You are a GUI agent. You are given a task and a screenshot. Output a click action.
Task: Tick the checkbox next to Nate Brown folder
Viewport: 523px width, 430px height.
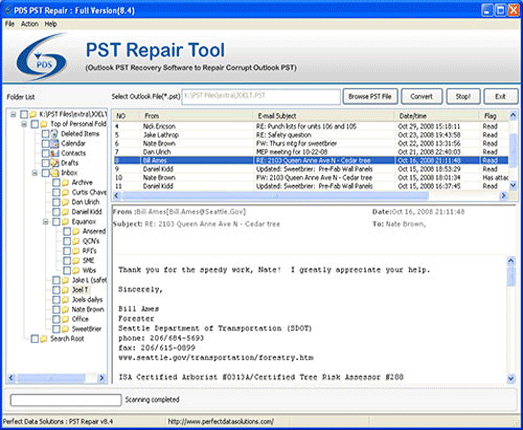click(56, 310)
